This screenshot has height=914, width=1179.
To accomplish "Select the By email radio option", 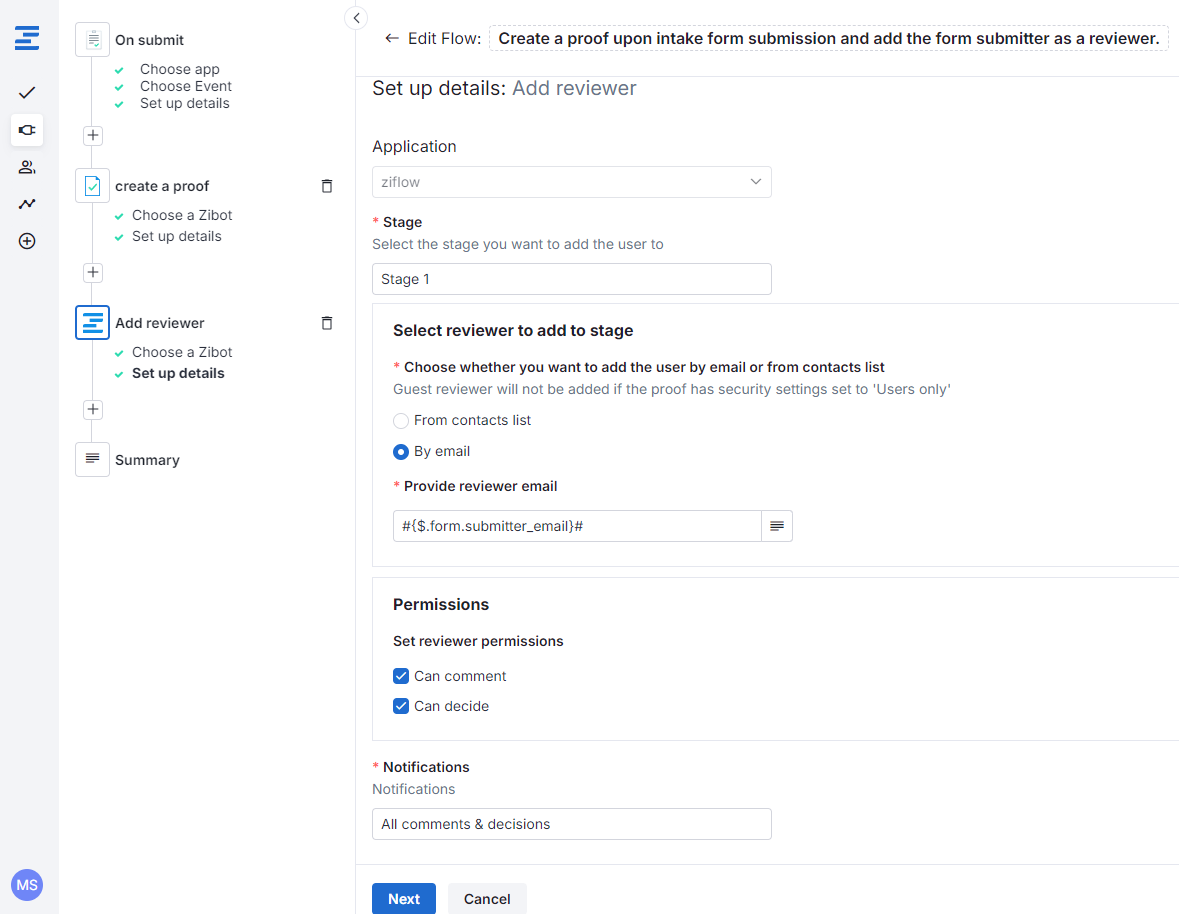I will (x=401, y=452).
